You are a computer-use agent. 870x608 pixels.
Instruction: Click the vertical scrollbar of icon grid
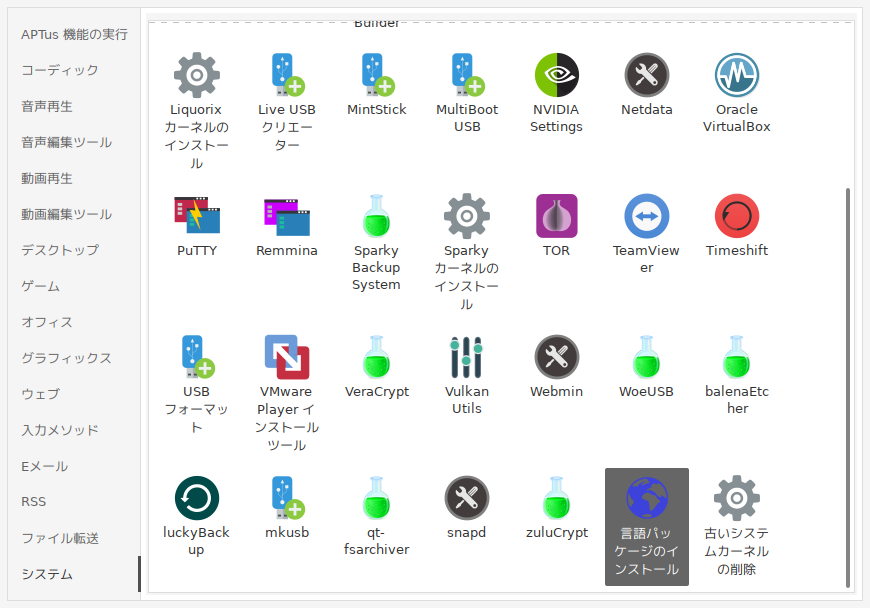[x=848, y=387]
